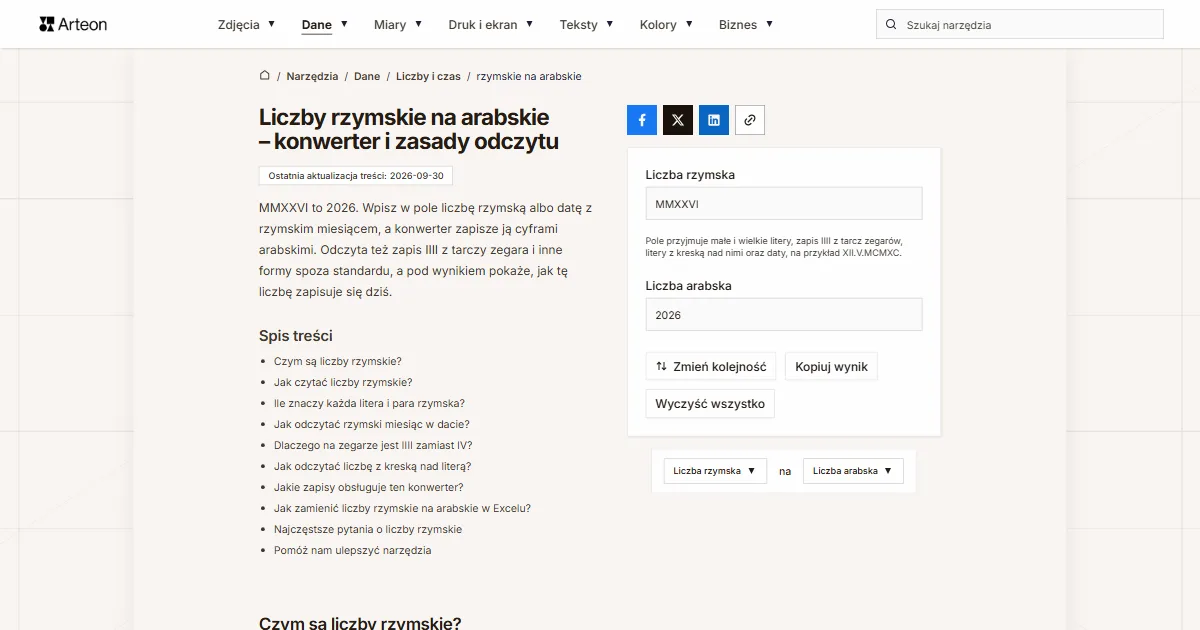This screenshot has height=630, width=1200.
Task: Focus the Liczba rzymska input field
Action: (784, 203)
